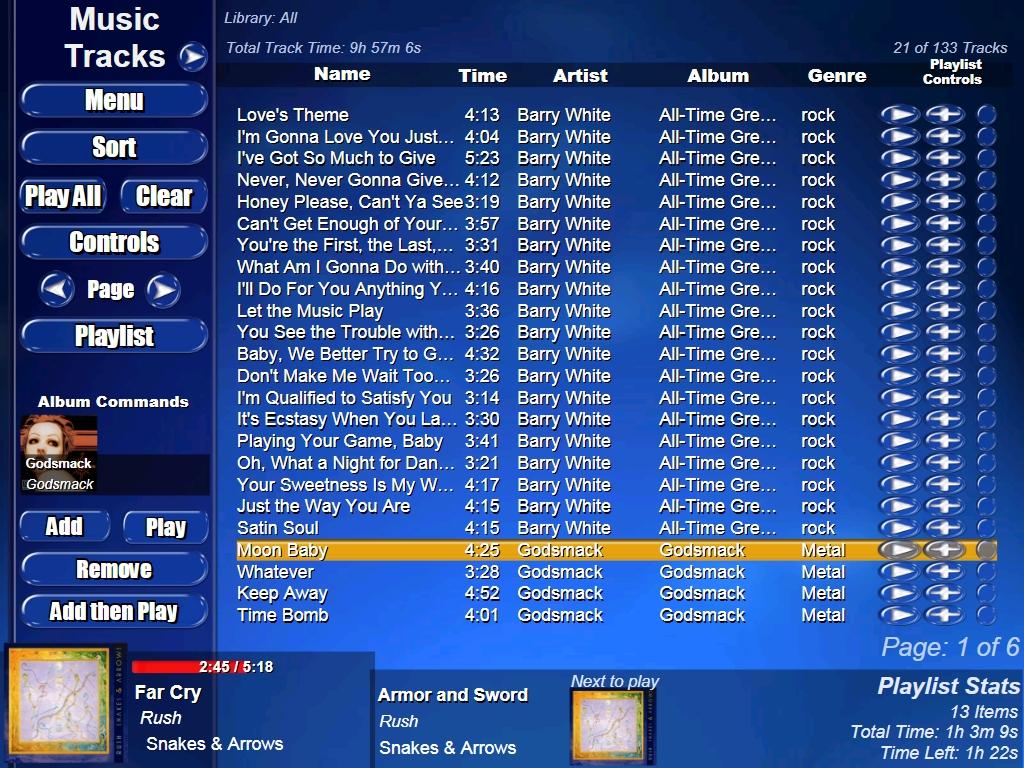Click the now playing Snakes & Arrows cover

point(65,703)
